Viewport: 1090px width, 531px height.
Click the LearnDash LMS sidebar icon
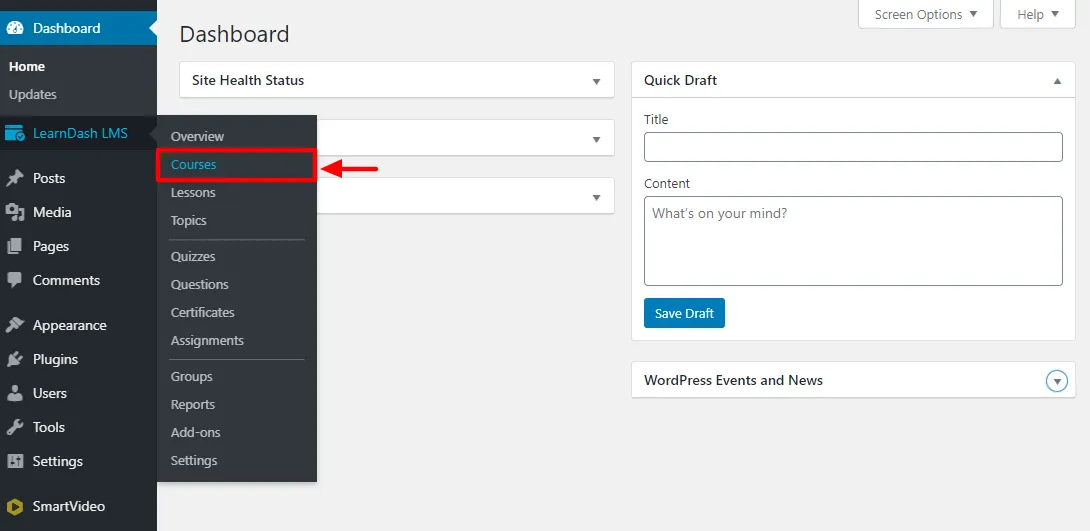[15, 133]
